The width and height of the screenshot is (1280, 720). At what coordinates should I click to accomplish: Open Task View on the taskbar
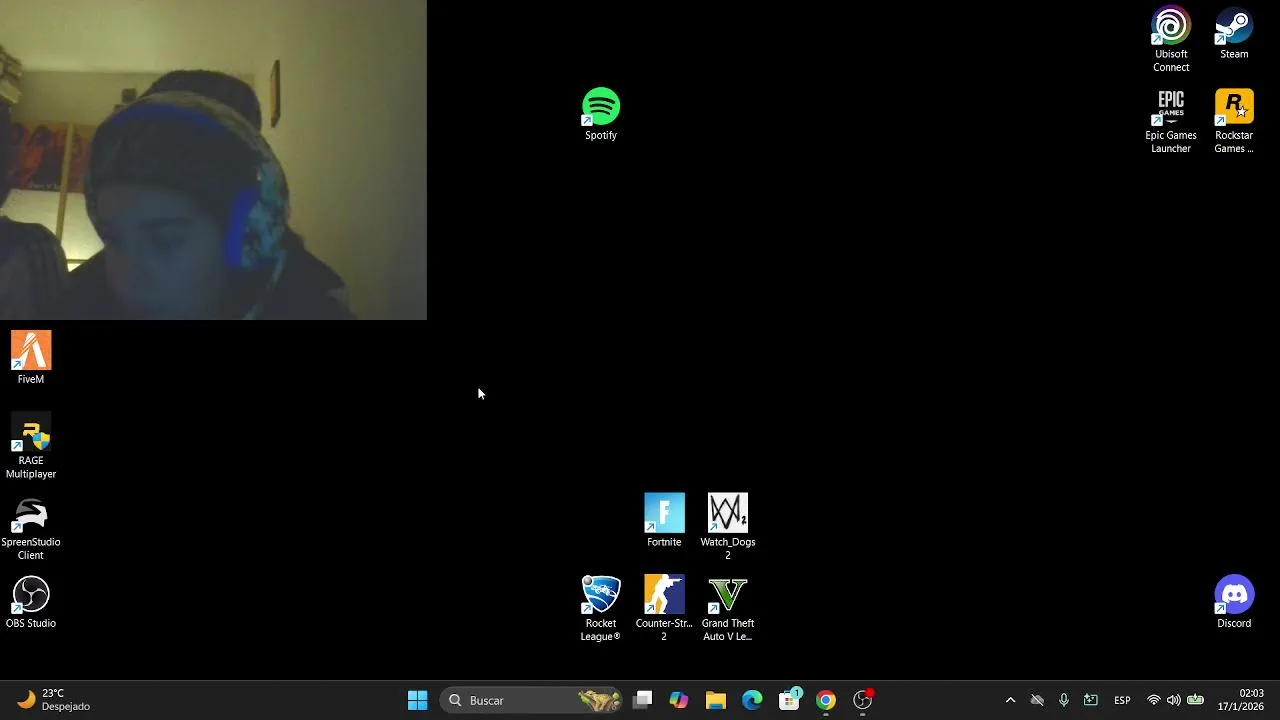click(643, 700)
